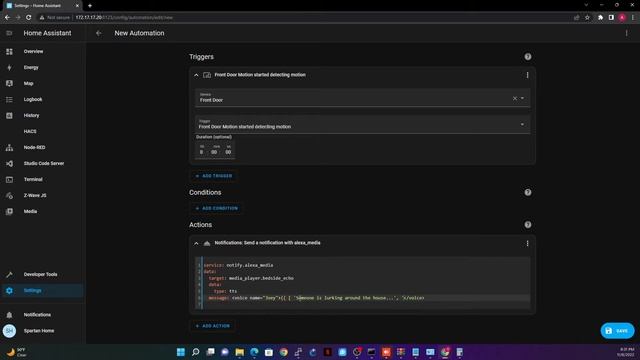Open Windows taskbar search
Viewport: 640px width, 360px height.
196,352
